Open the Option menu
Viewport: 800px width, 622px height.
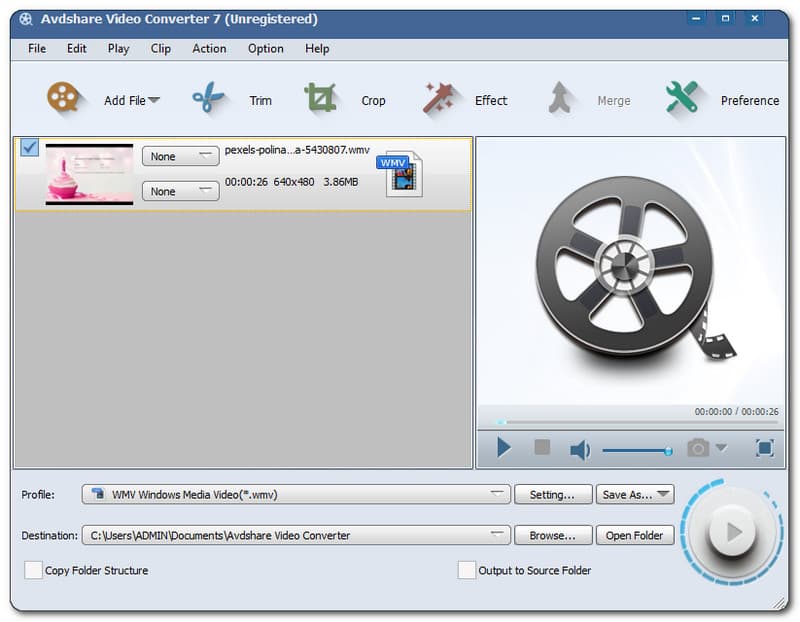tap(265, 48)
